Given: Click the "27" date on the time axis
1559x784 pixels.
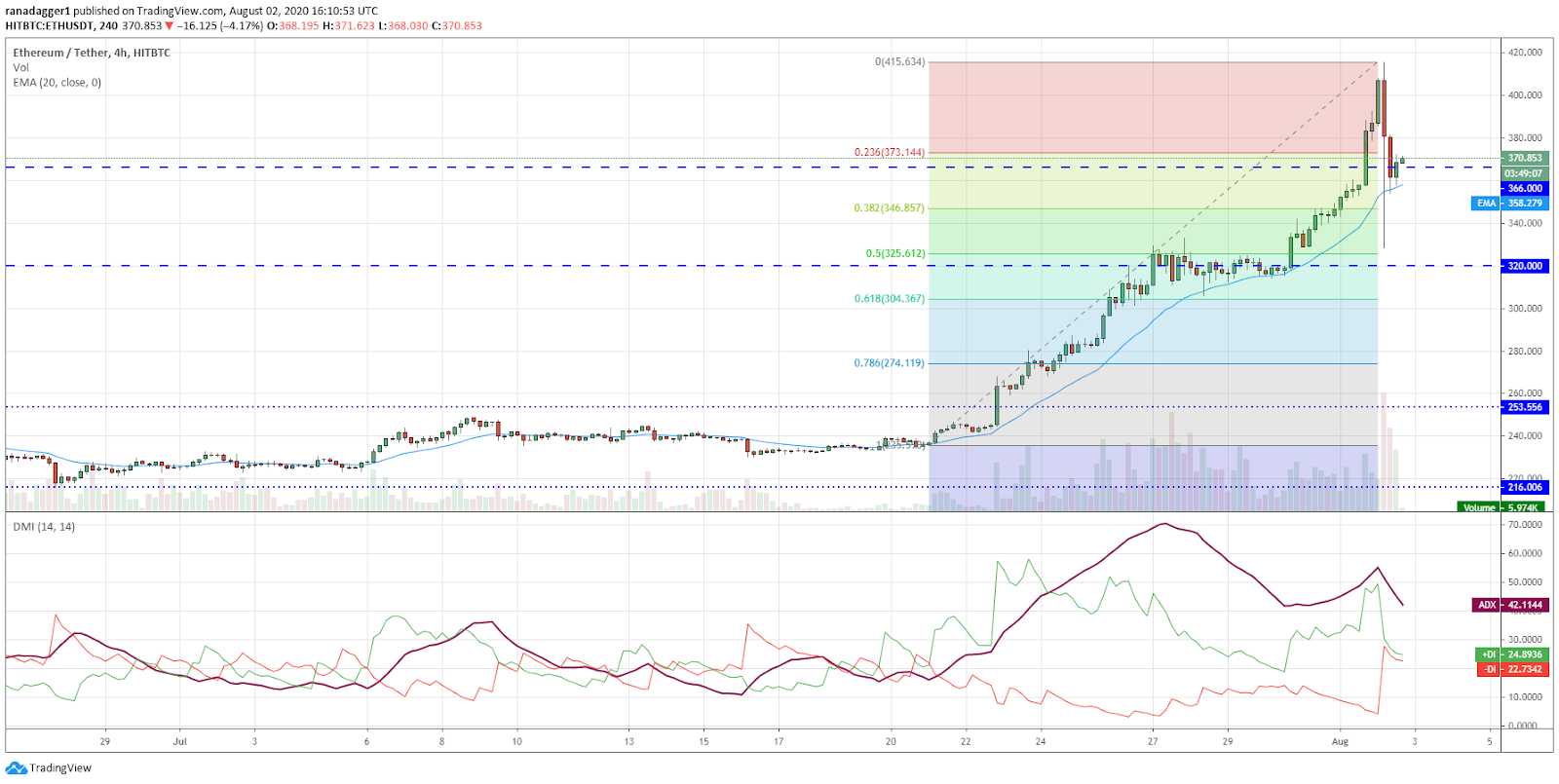Looking at the screenshot, I should [x=1153, y=741].
